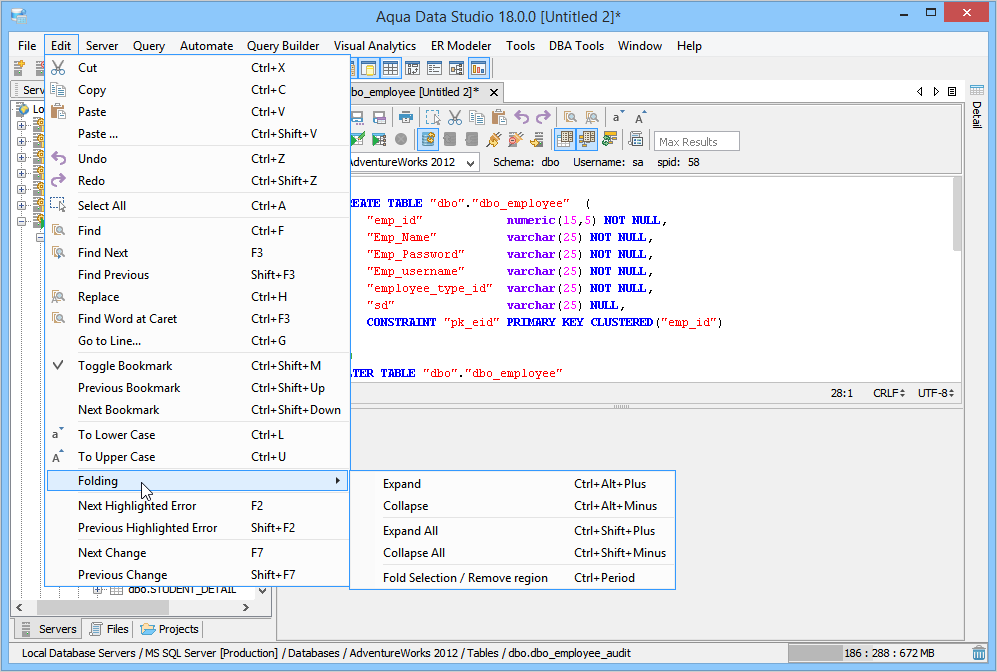The width and height of the screenshot is (997, 672).
Task: Click the uppercase 'A' convert icon in toolbar
Action: point(640,117)
